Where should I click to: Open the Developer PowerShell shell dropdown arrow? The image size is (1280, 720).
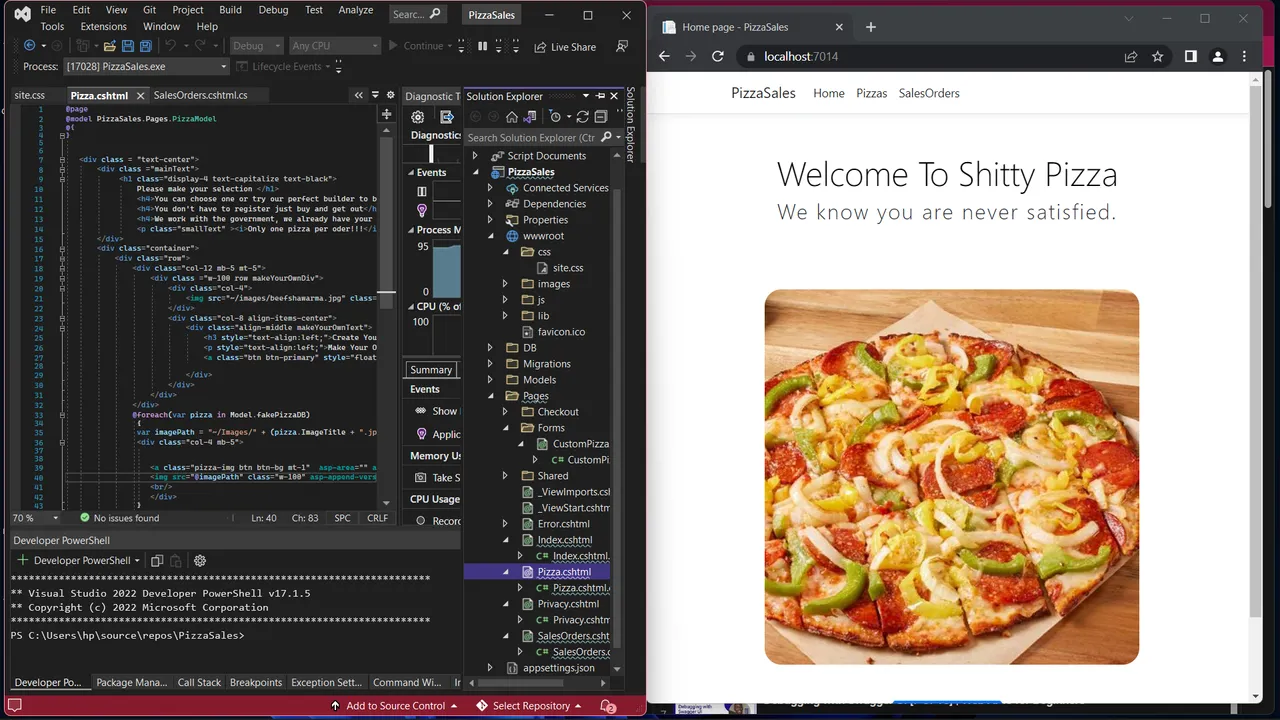tap(137, 561)
